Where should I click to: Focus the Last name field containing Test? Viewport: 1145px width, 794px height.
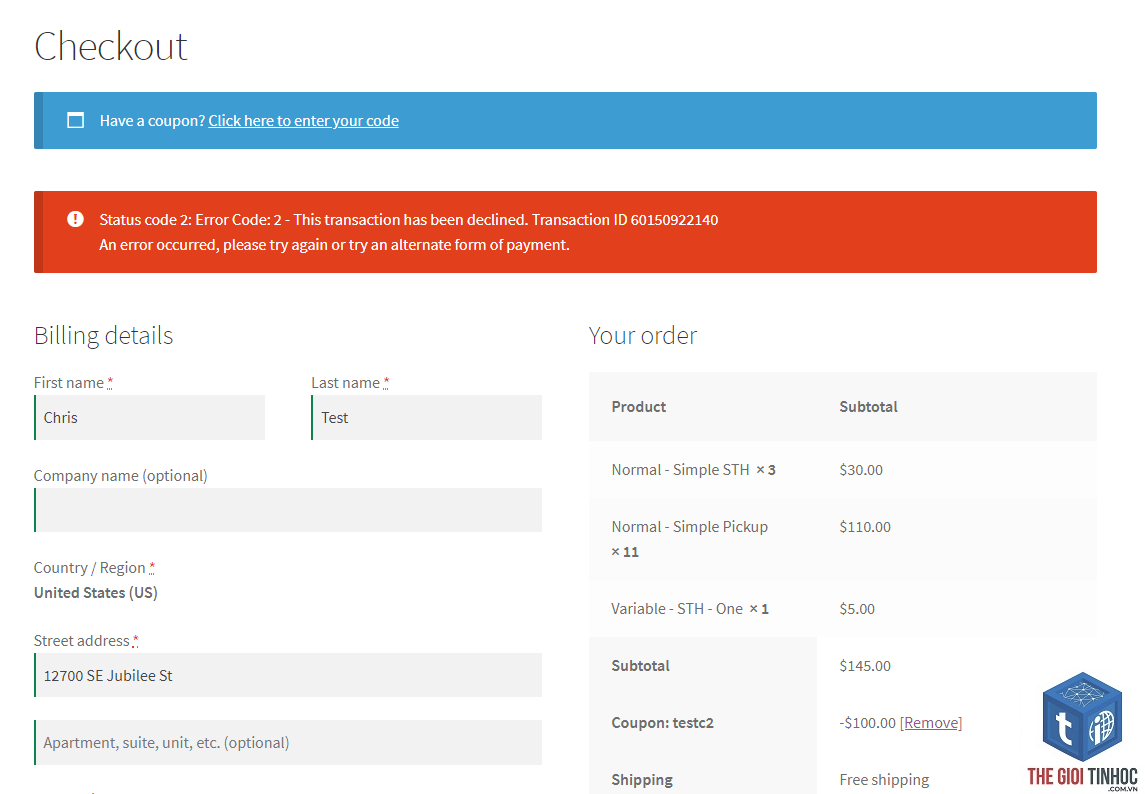(x=426, y=418)
